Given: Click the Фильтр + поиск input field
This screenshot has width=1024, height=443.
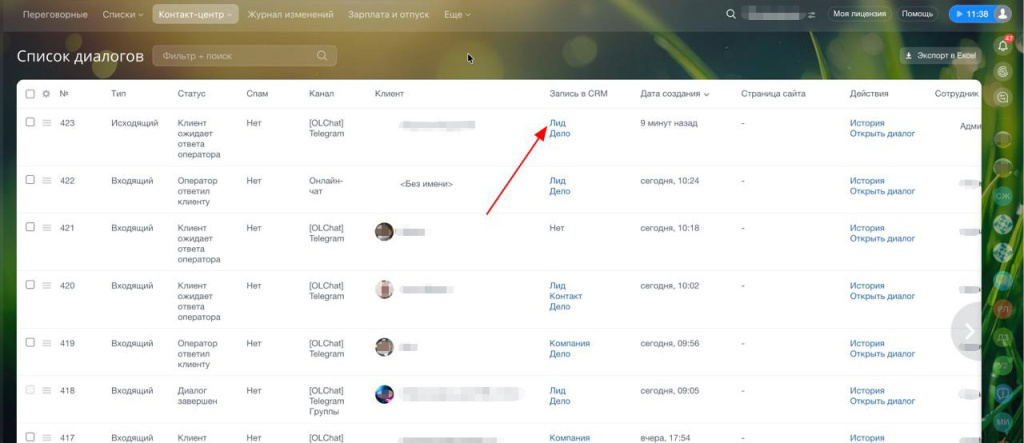Looking at the screenshot, I should tap(235, 56).
